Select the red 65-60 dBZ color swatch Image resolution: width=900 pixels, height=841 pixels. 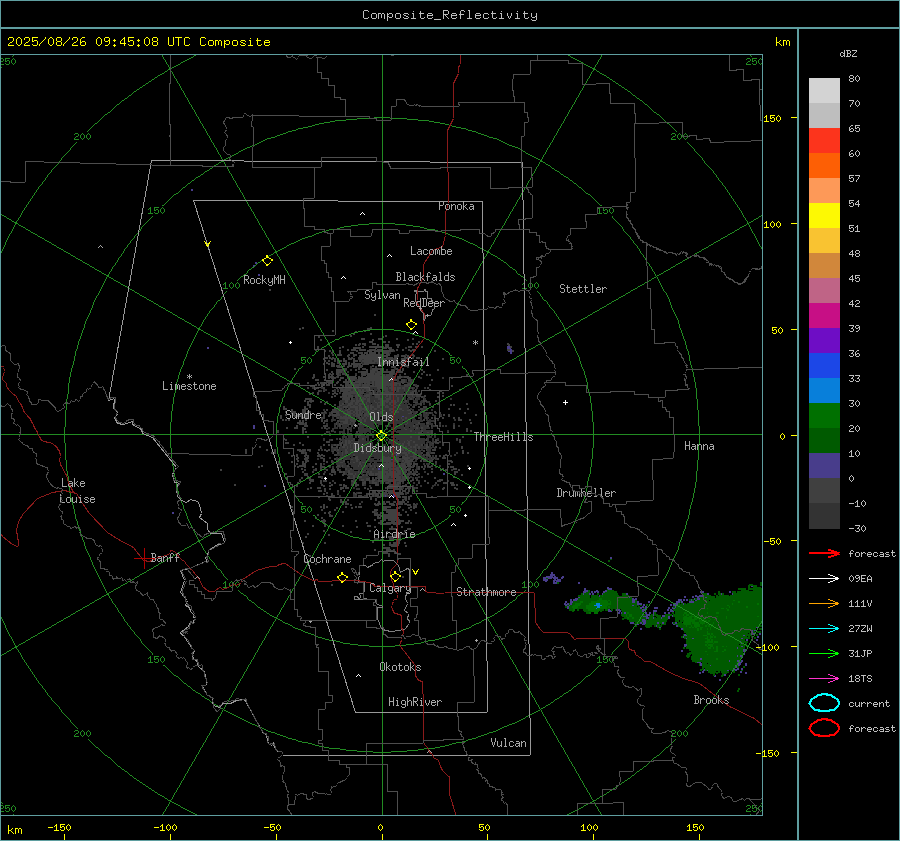point(824,141)
